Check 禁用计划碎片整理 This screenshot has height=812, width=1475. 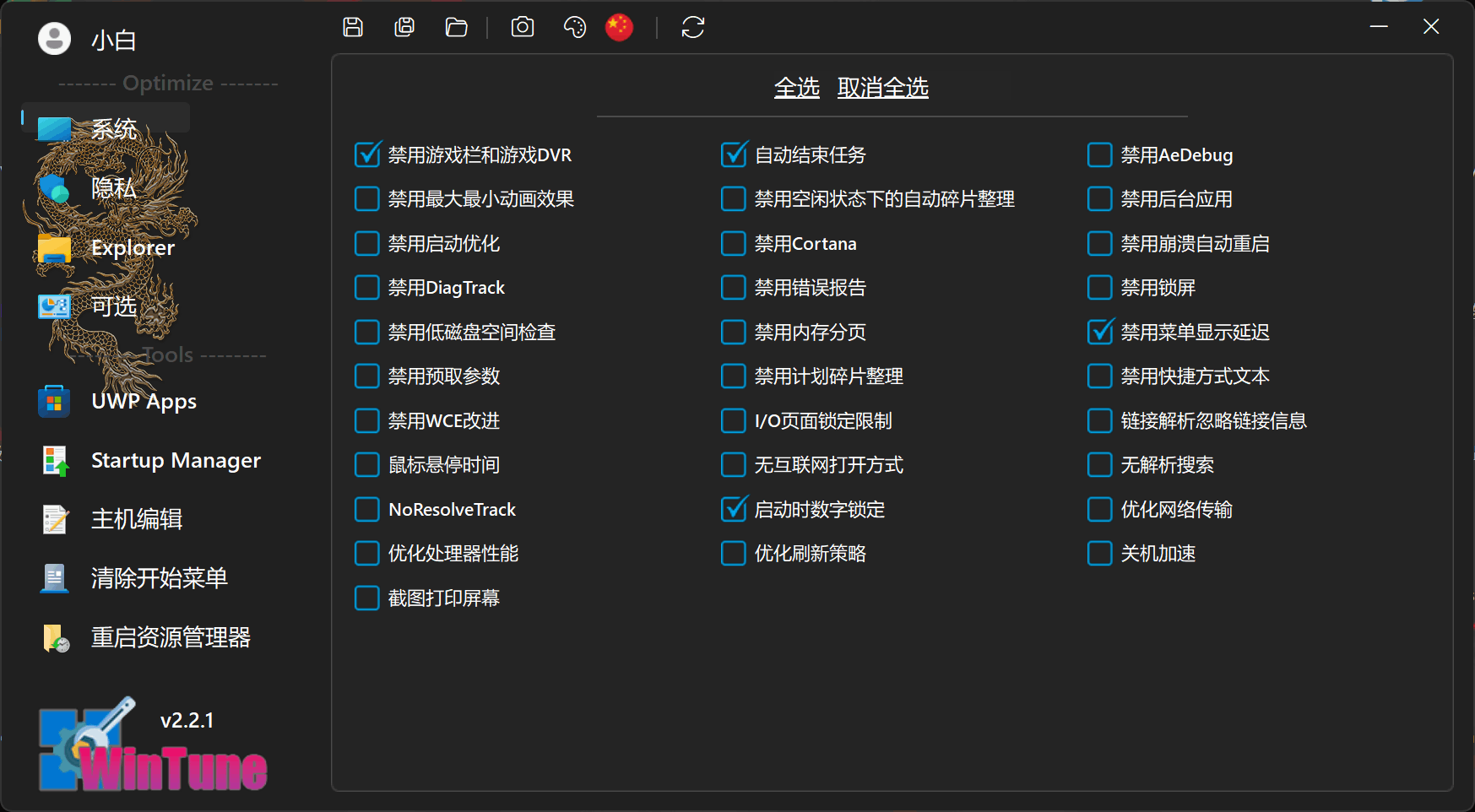[733, 376]
